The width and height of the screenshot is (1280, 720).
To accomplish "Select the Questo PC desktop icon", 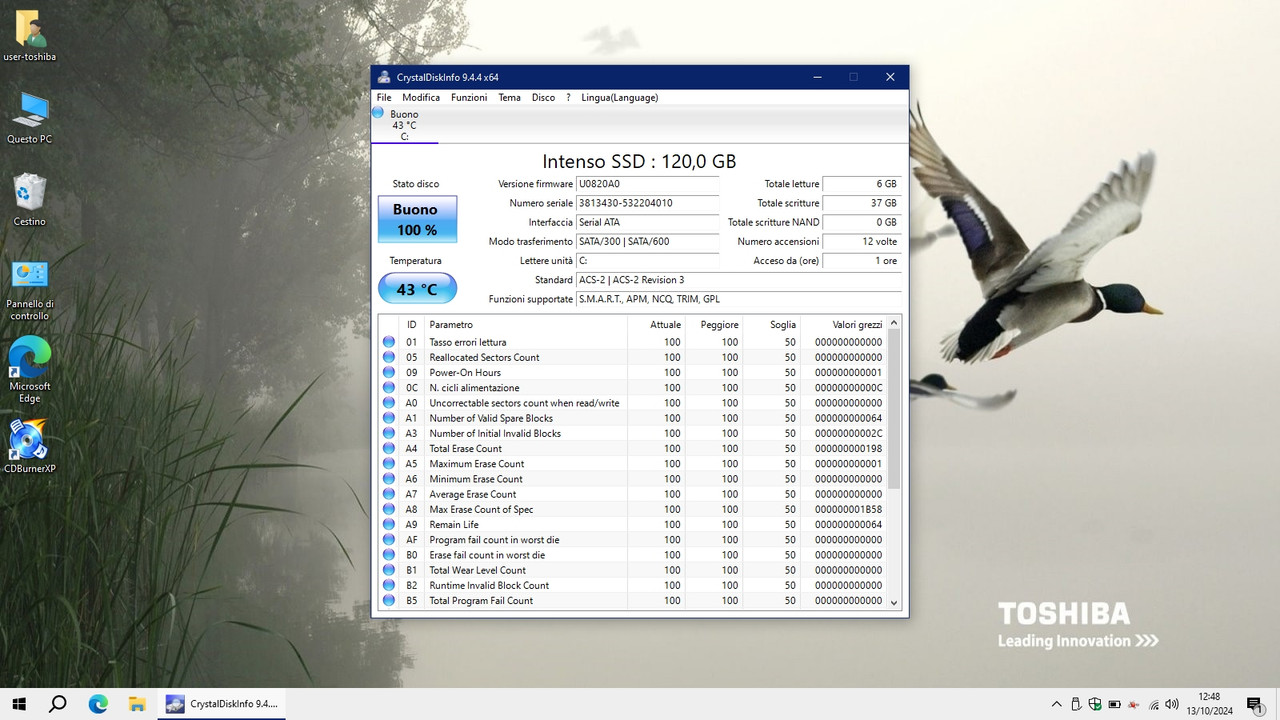I will pos(30,118).
